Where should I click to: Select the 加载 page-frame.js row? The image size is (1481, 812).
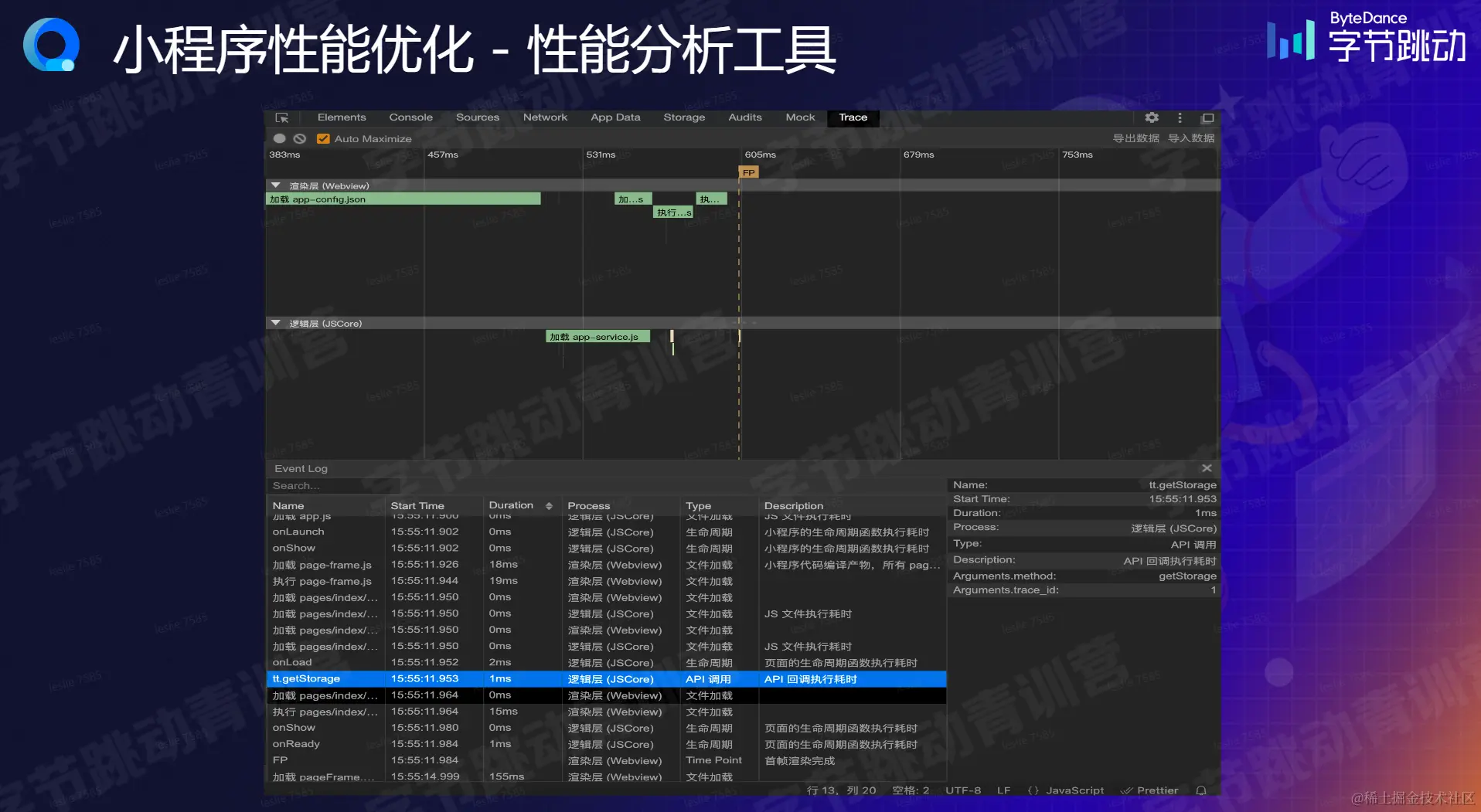[x=606, y=565]
